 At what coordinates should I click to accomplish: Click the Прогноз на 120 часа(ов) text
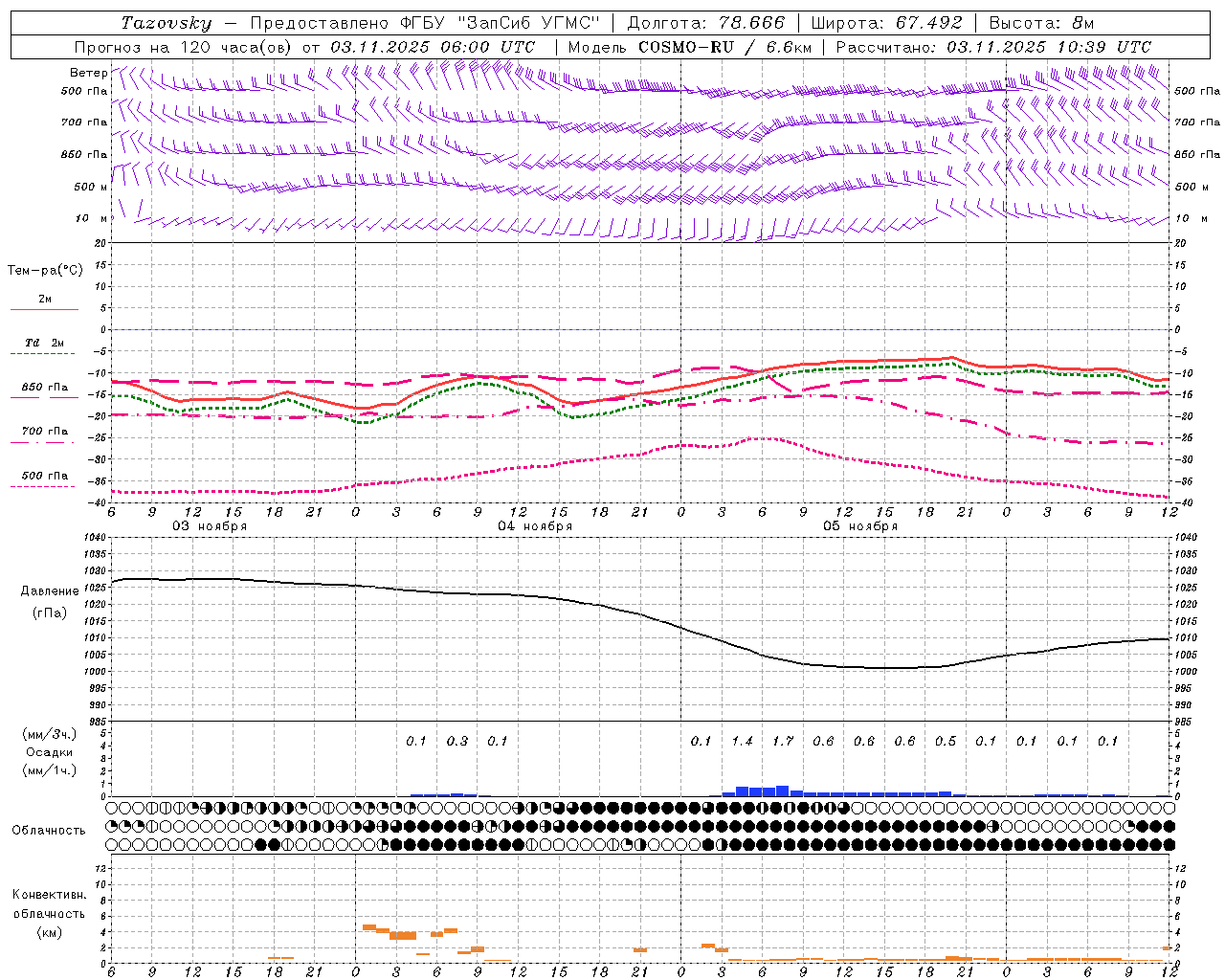pyautogui.click(x=185, y=47)
